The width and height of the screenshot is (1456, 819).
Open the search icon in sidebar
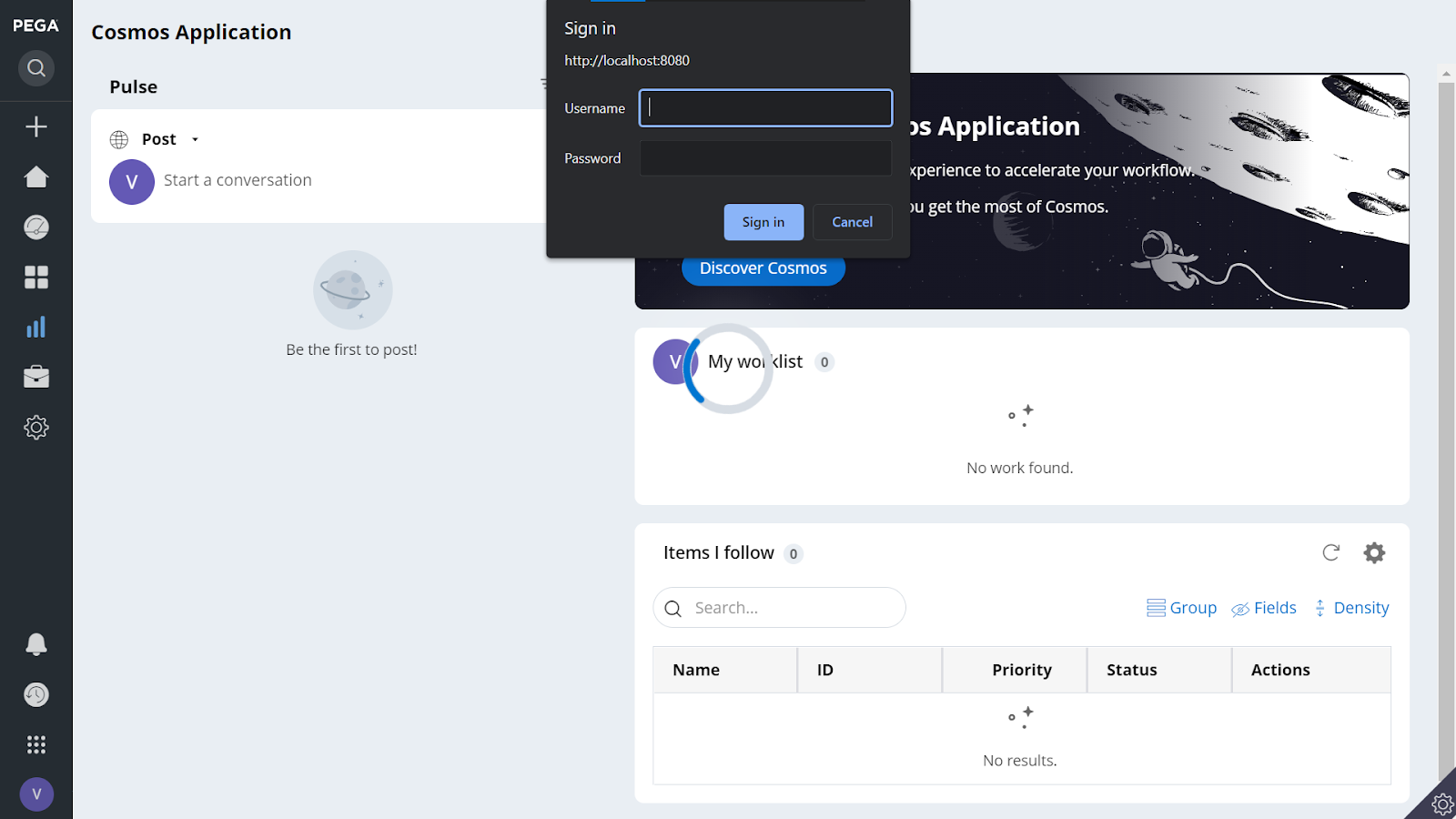[x=36, y=68]
